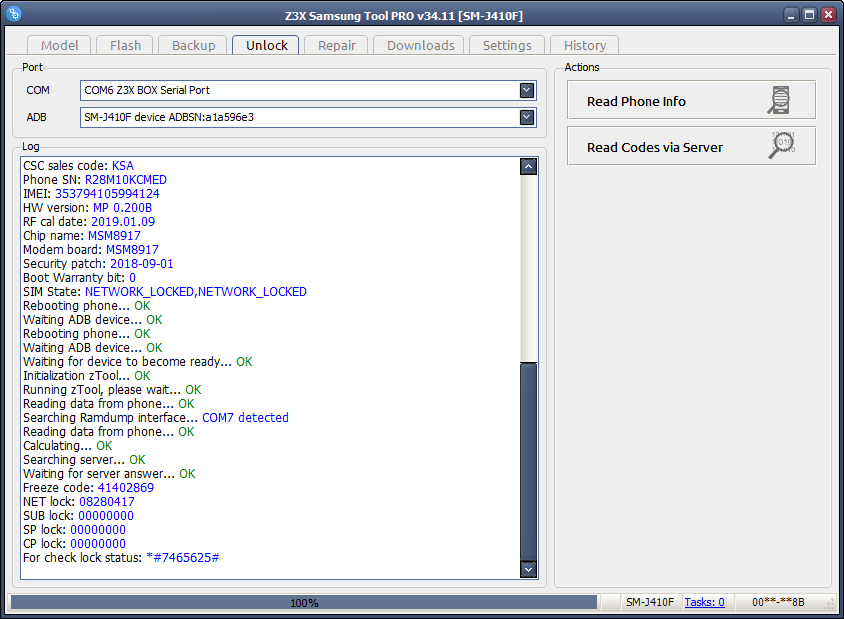Click the Modem board MSM8917 value

tap(132, 250)
